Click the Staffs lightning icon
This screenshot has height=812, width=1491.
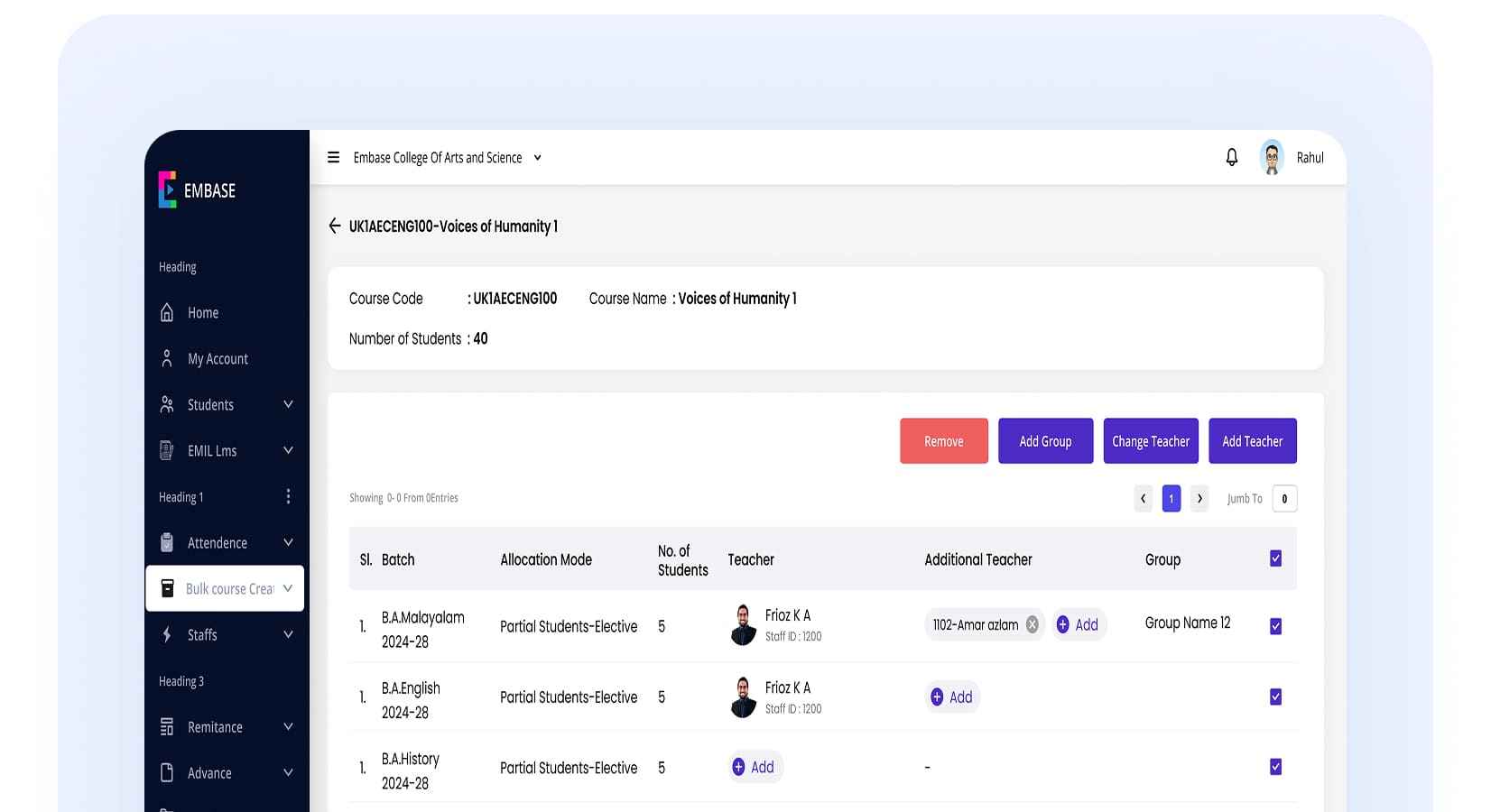tap(167, 634)
